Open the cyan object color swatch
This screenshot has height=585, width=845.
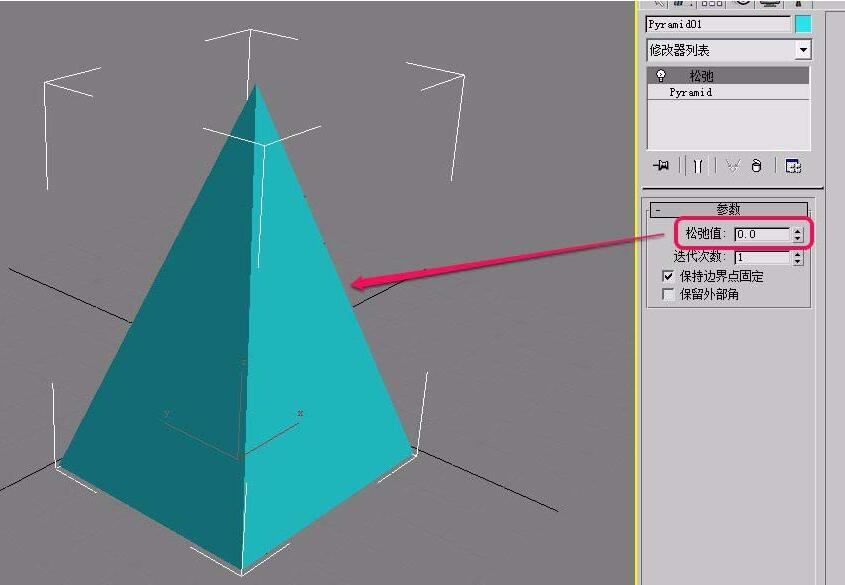(803, 24)
